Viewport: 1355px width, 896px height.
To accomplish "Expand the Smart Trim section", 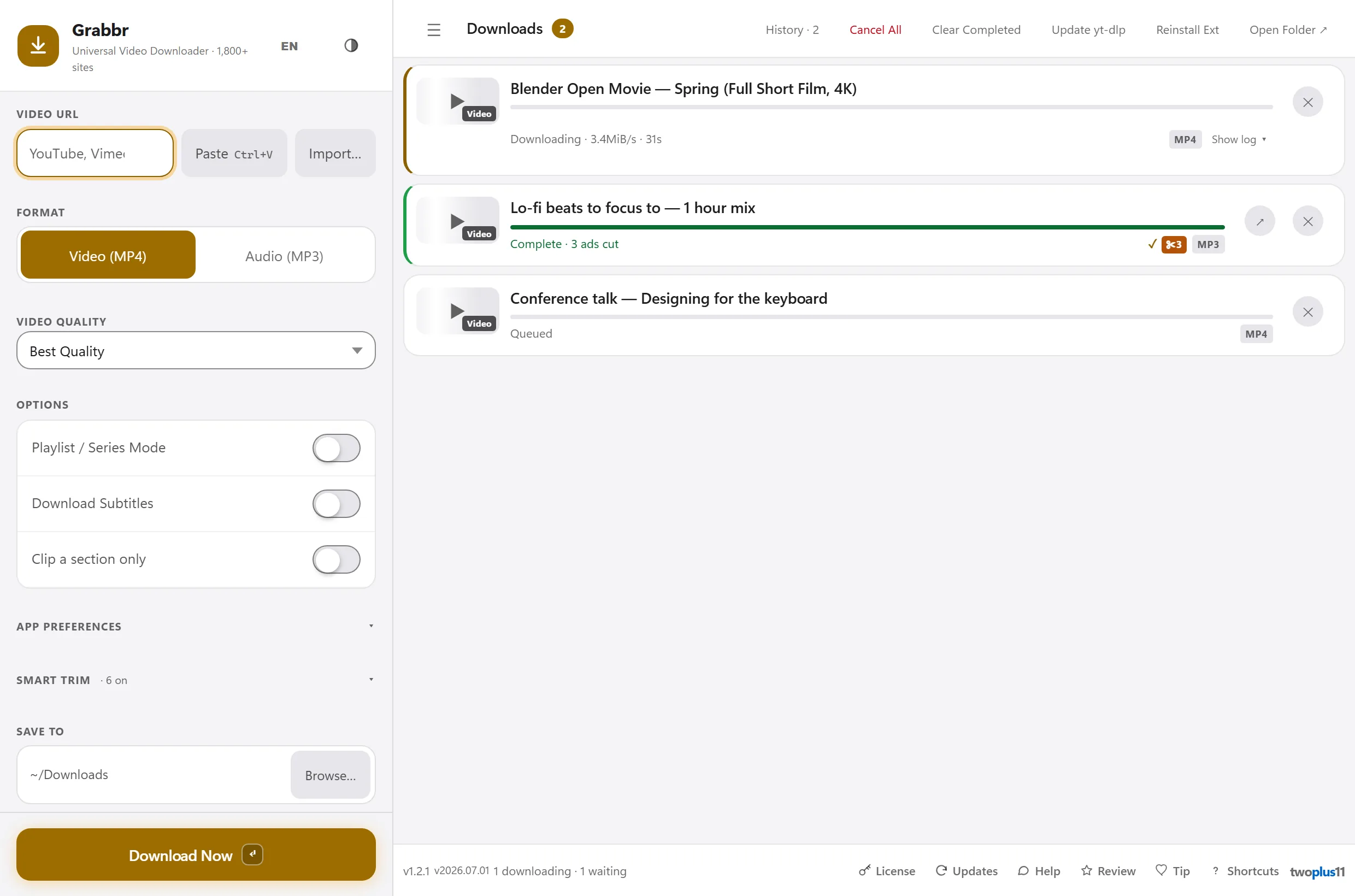I will 196,680.
